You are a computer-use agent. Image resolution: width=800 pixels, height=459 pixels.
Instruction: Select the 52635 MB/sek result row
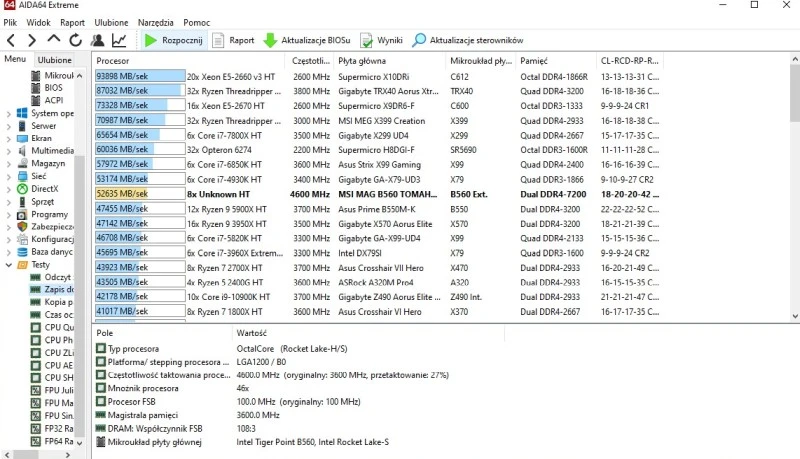(x=300, y=193)
